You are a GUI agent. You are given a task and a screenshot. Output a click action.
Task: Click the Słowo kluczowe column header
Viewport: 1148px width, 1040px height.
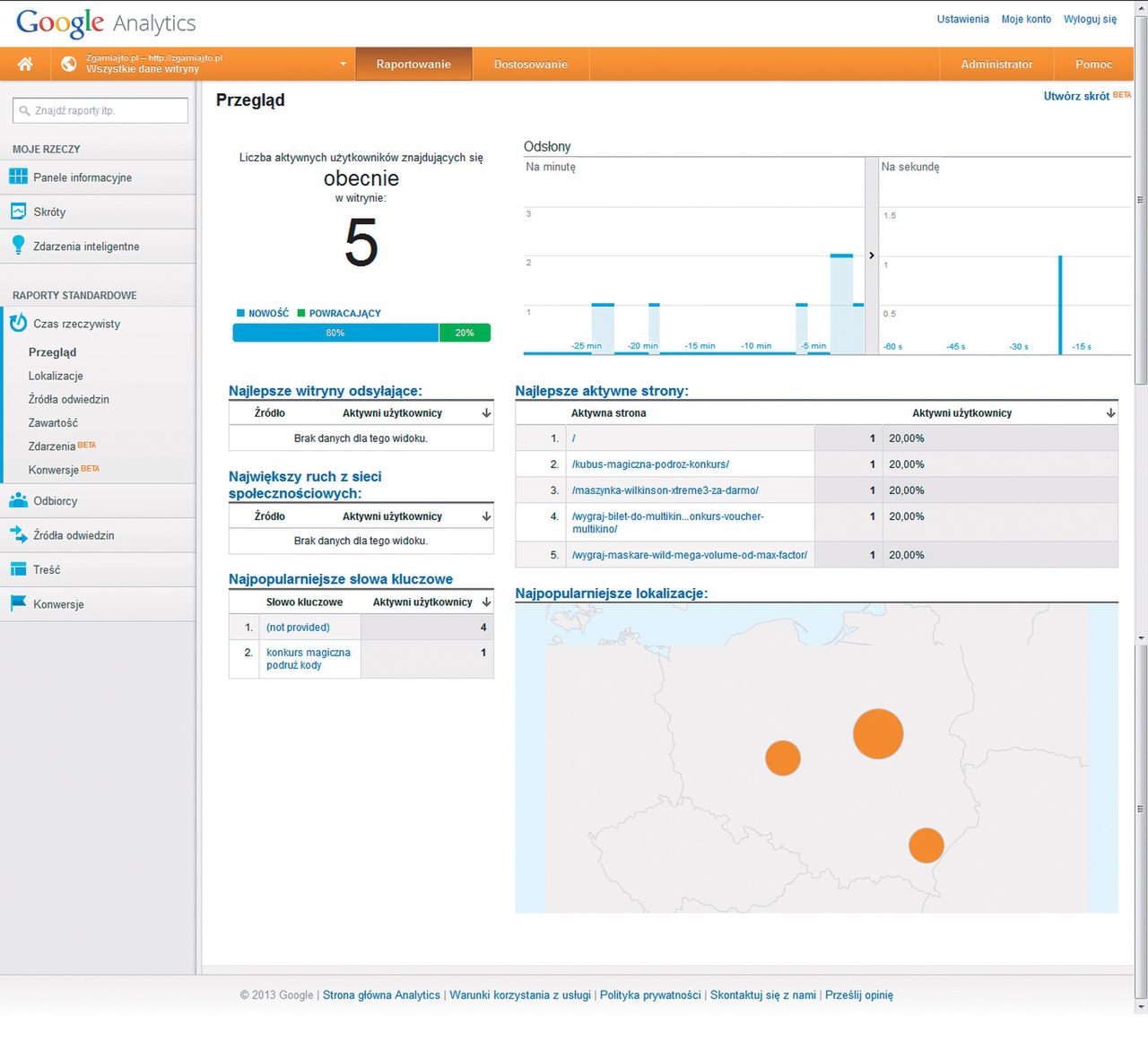[x=304, y=602]
